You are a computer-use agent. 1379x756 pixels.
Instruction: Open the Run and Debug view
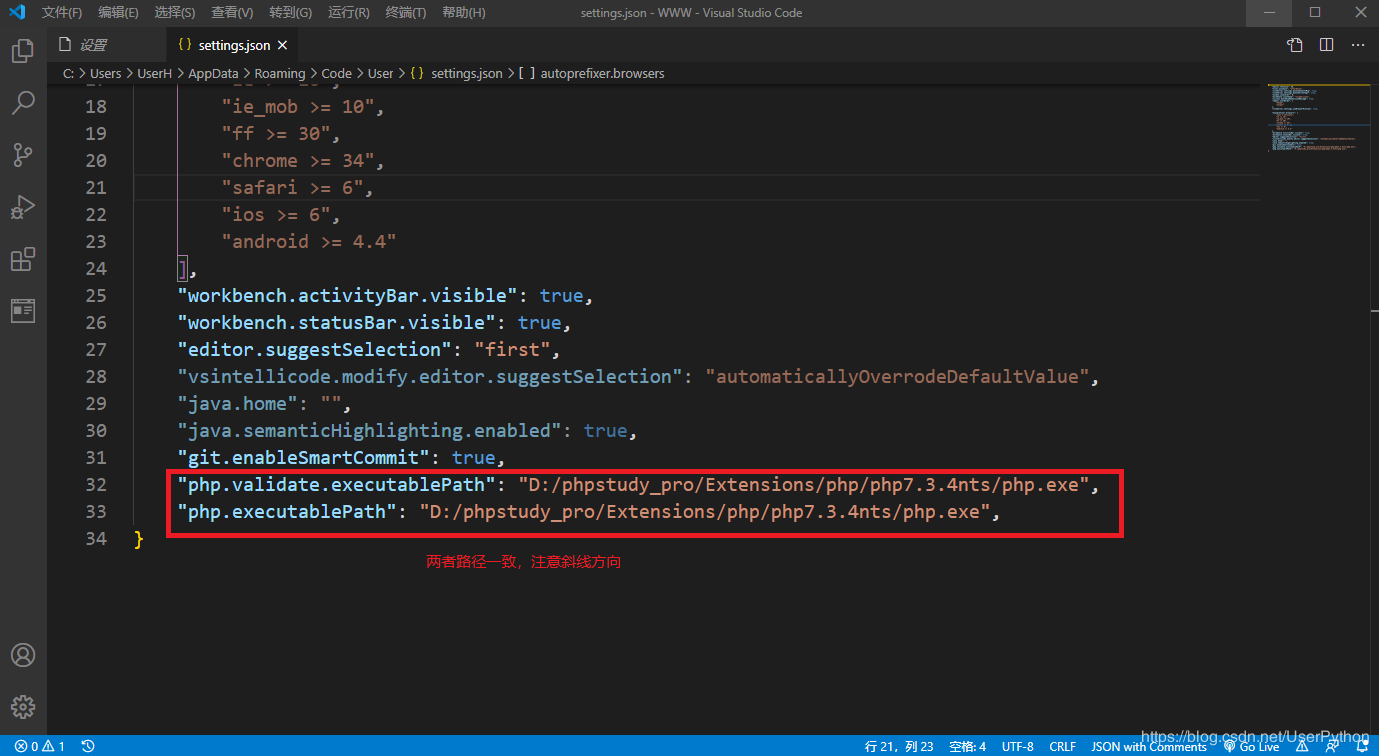(23, 207)
